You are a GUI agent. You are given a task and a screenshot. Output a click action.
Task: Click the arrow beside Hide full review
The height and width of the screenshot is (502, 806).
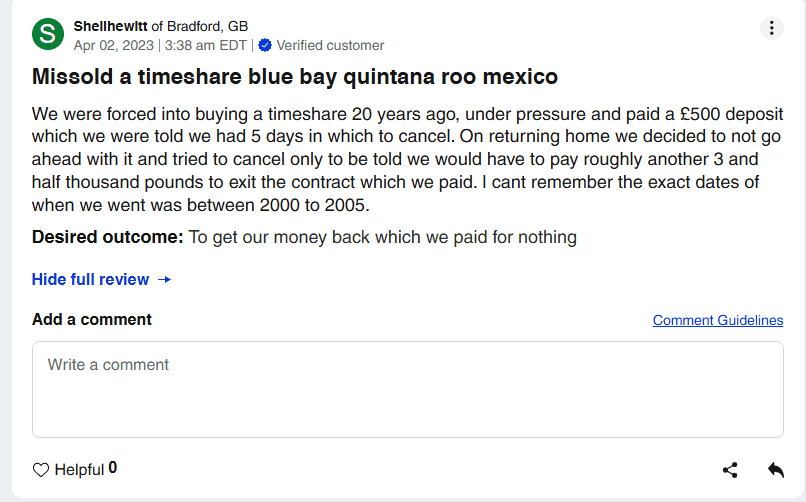tap(165, 280)
